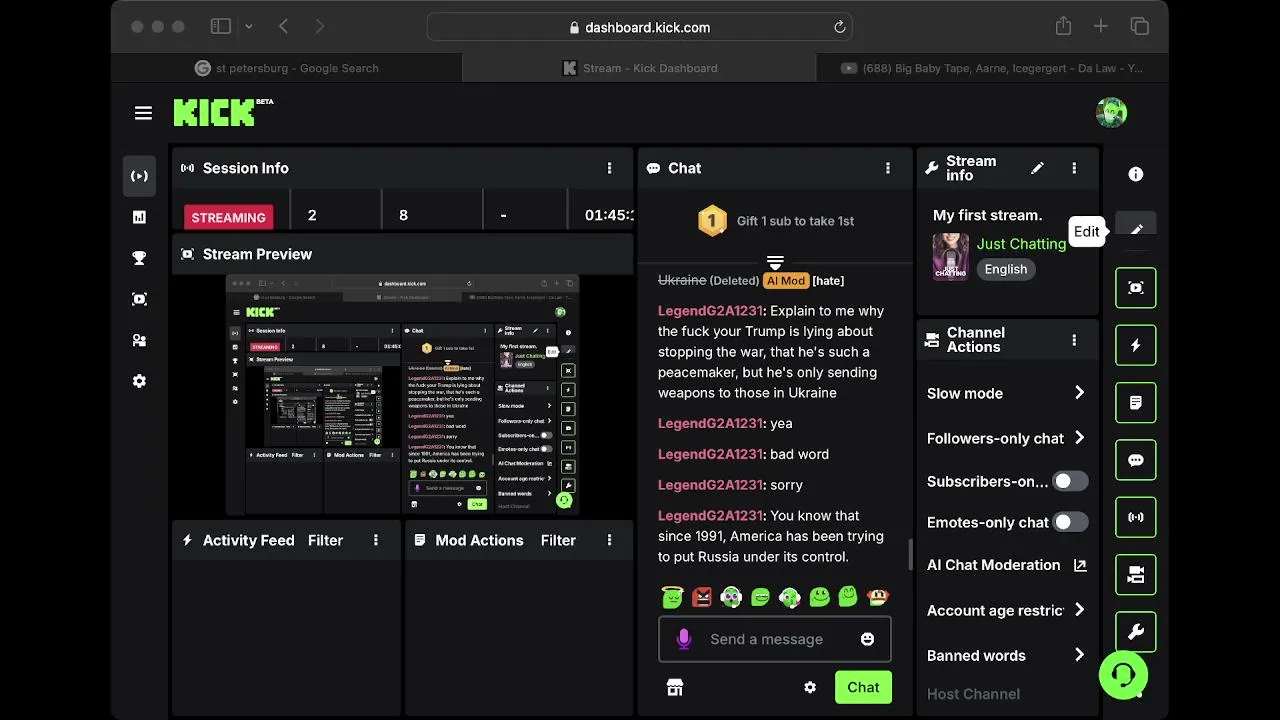Switch to Stream - Kick Dashboard tab
The image size is (1280, 720).
click(x=639, y=68)
